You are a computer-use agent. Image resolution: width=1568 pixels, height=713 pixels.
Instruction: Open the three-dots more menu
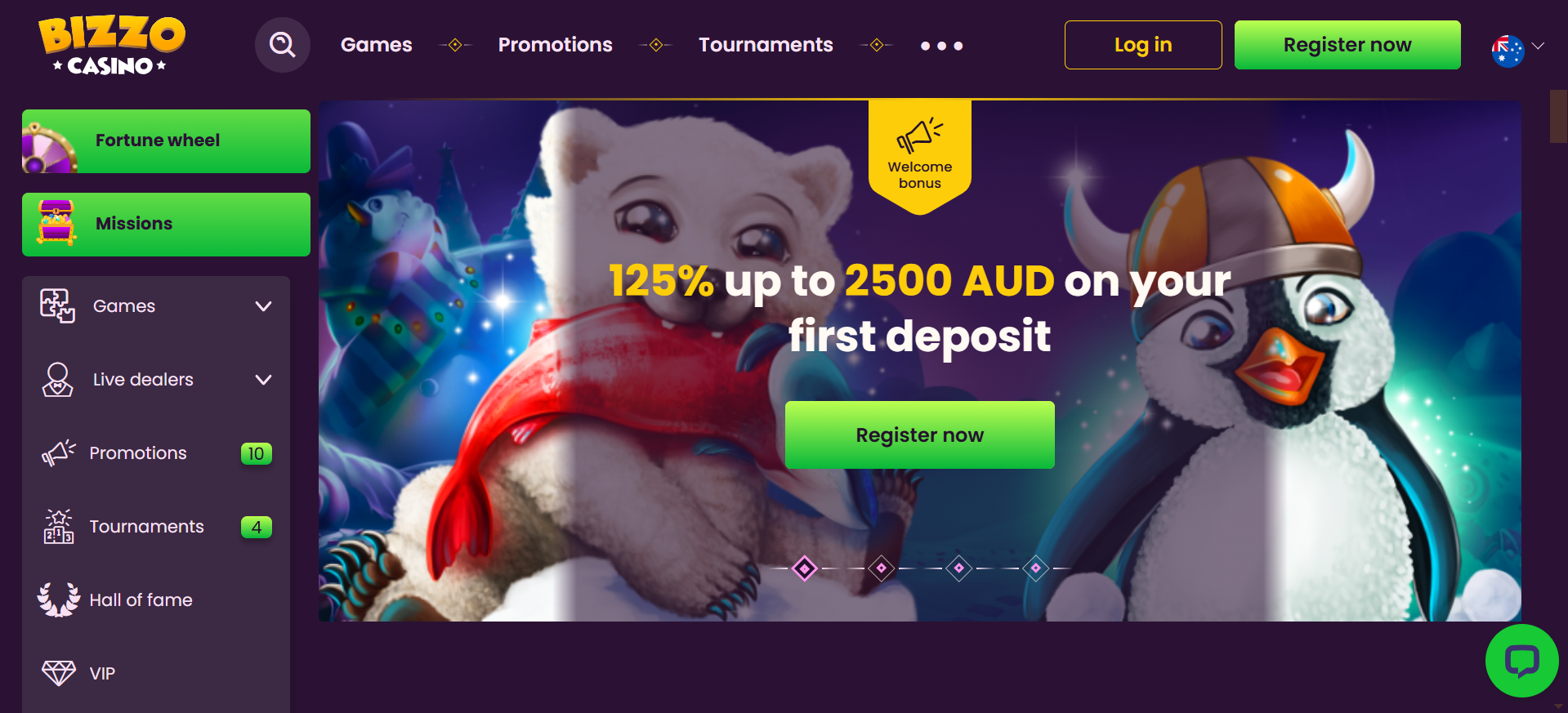tap(941, 46)
